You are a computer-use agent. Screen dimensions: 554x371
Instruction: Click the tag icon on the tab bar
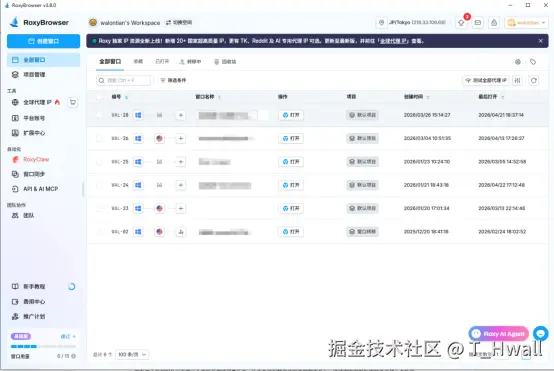[533, 62]
